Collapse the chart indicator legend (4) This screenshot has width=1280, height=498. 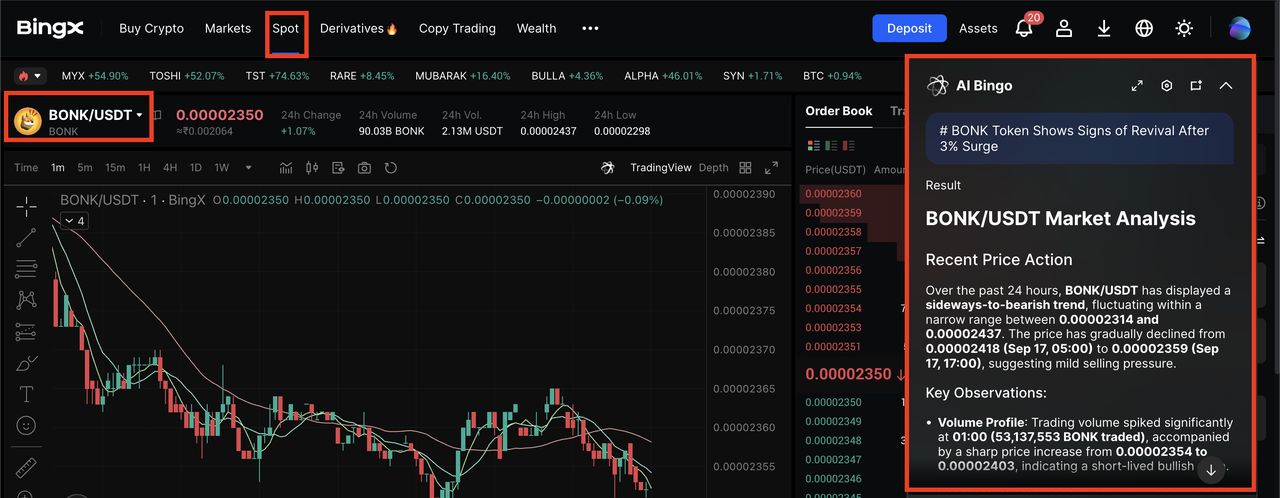point(74,220)
